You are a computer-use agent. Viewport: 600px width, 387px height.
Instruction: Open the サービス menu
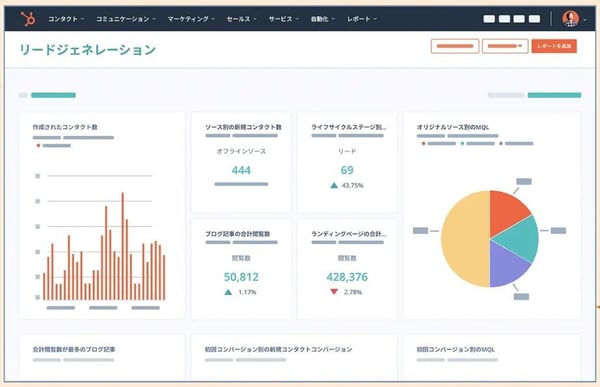283,19
